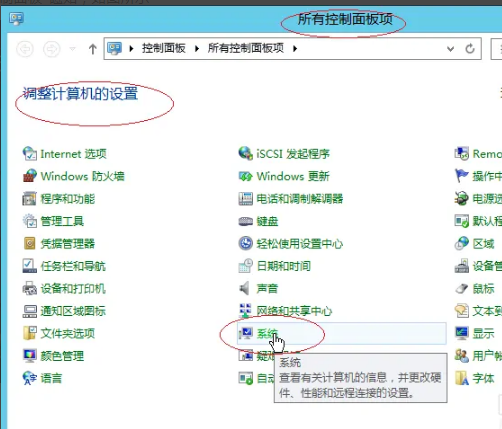Select 所有控制面板项 in the breadcrumb path
This screenshot has height=429, width=502.
246,48
